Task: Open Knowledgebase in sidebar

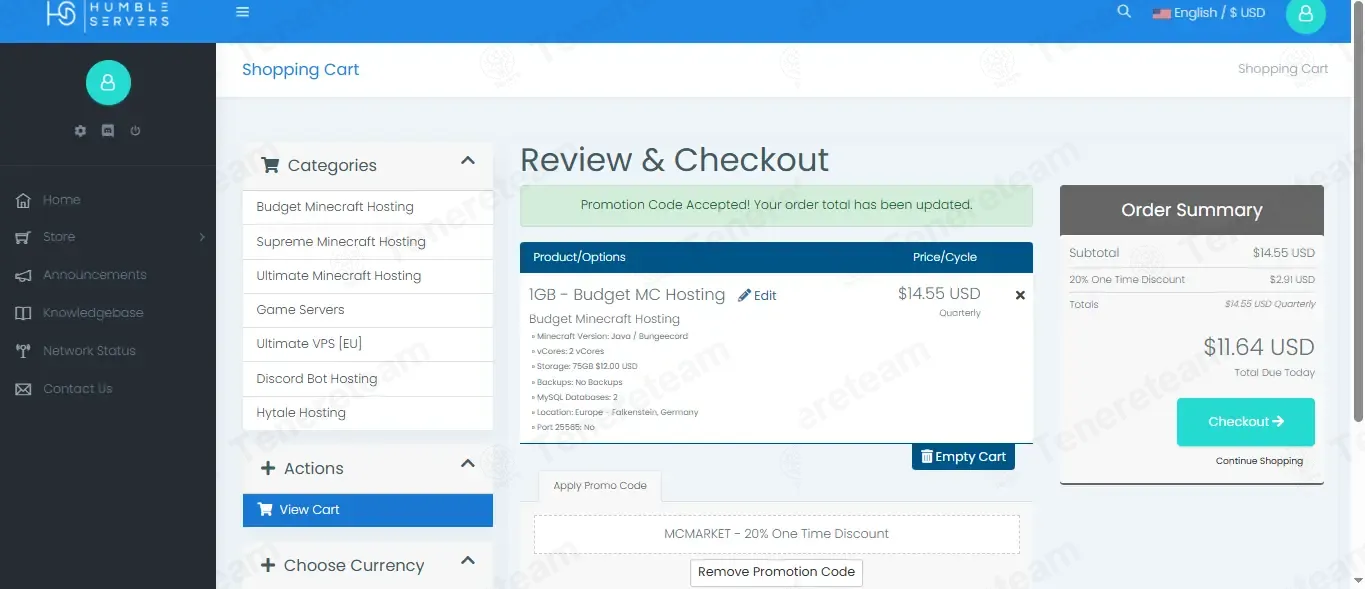Action: tap(93, 313)
